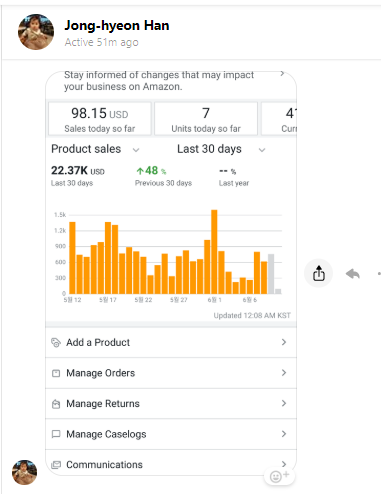Click the Manage Orders box icon
The image size is (381, 494).
click(56, 373)
